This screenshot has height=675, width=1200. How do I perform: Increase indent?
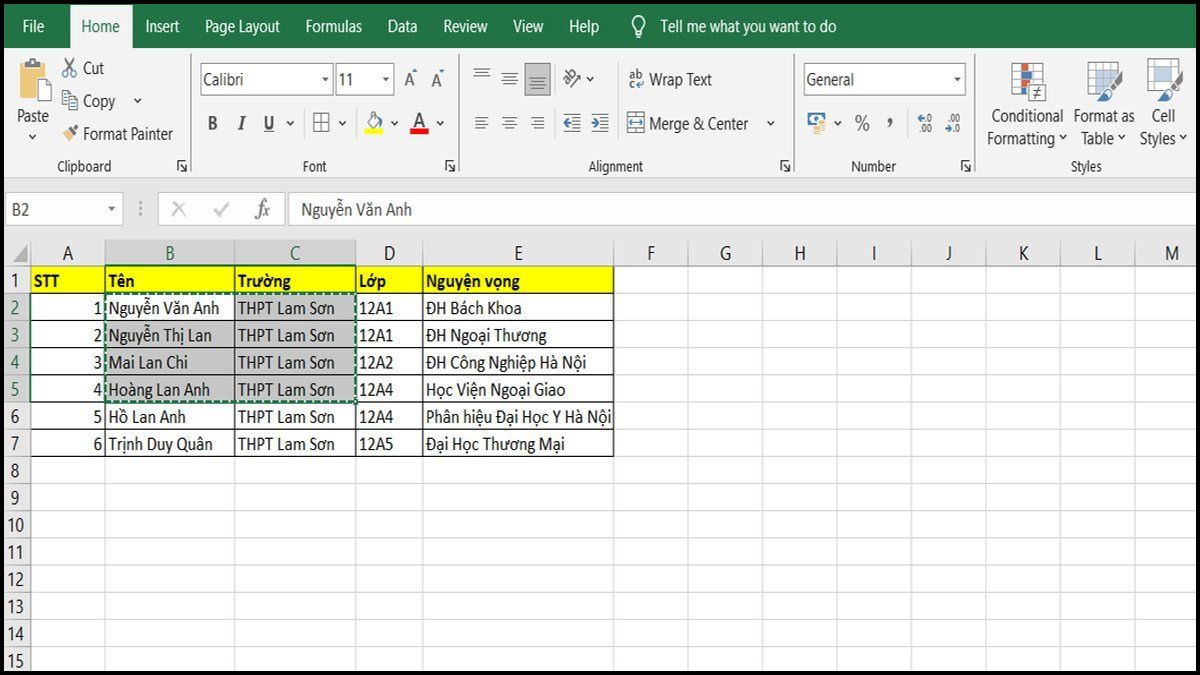[600, 123]
